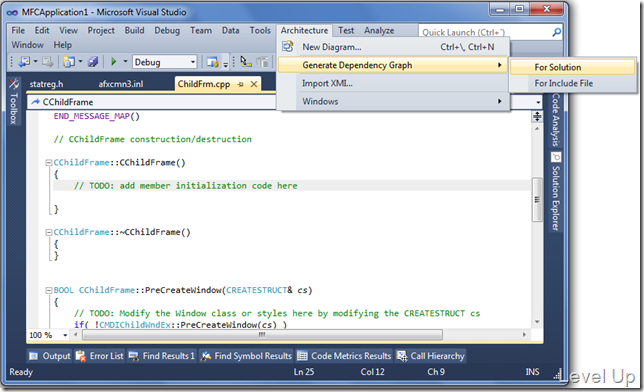The image size is (644, 392).
Task: Select For Solution in the submenu
Action: point(573,67)
